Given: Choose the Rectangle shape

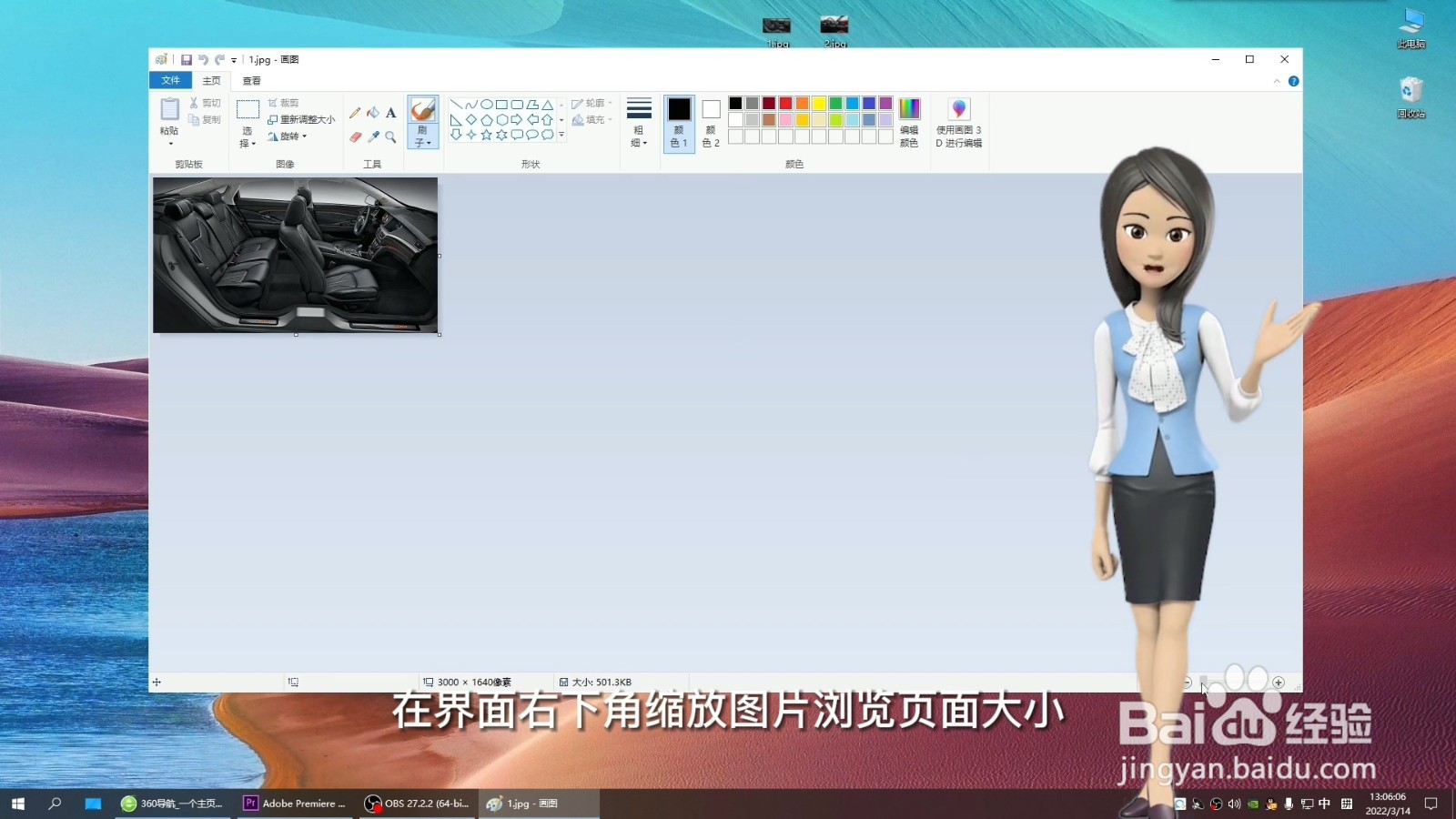Looking at the screenshot, I should tap(501, 105).
